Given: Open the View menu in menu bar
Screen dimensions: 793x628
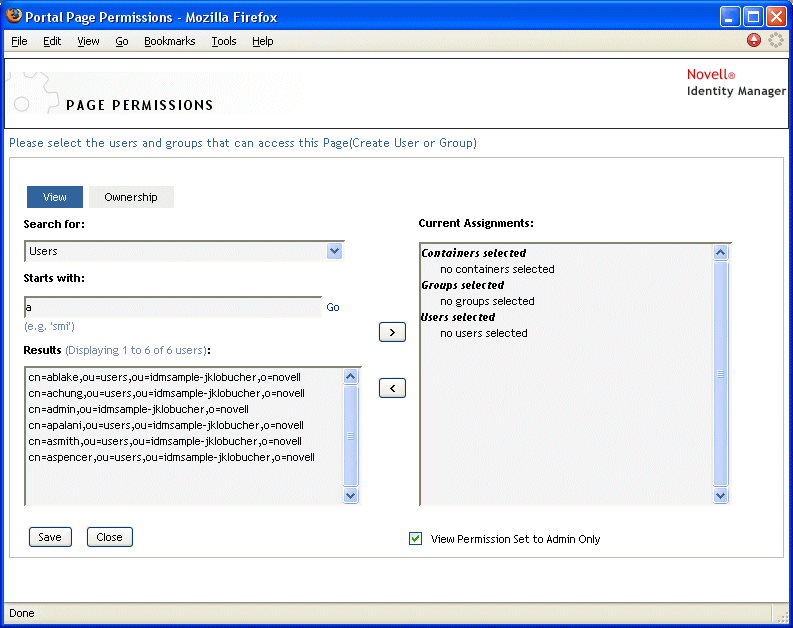Looking at the screenshot, I should (88, 41).
